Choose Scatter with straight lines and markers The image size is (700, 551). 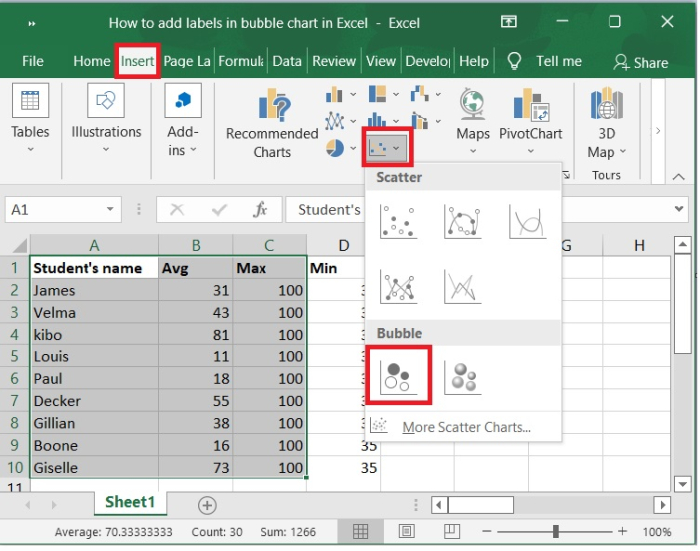click(x=398, y=286)
